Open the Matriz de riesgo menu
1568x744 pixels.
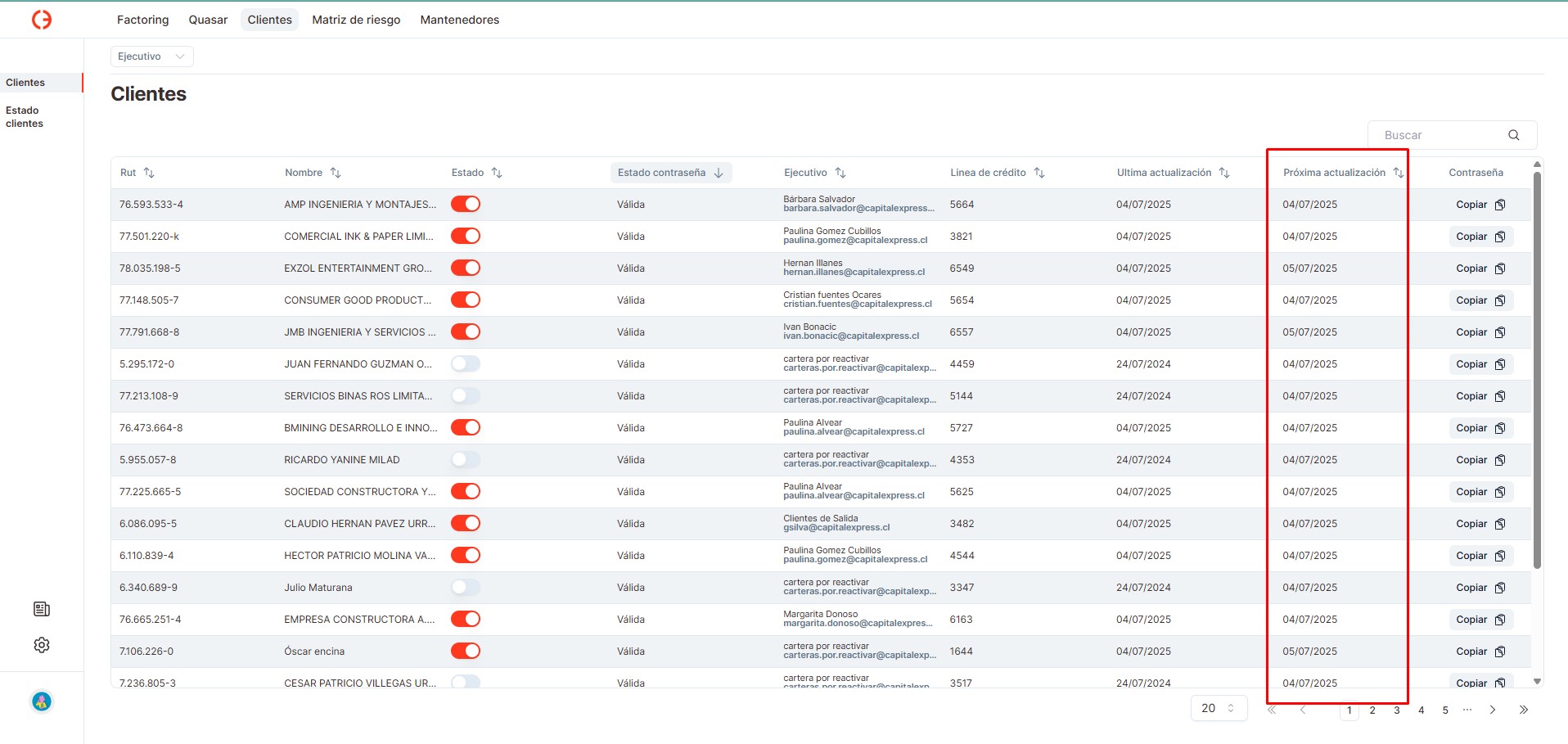coord(356,20)
